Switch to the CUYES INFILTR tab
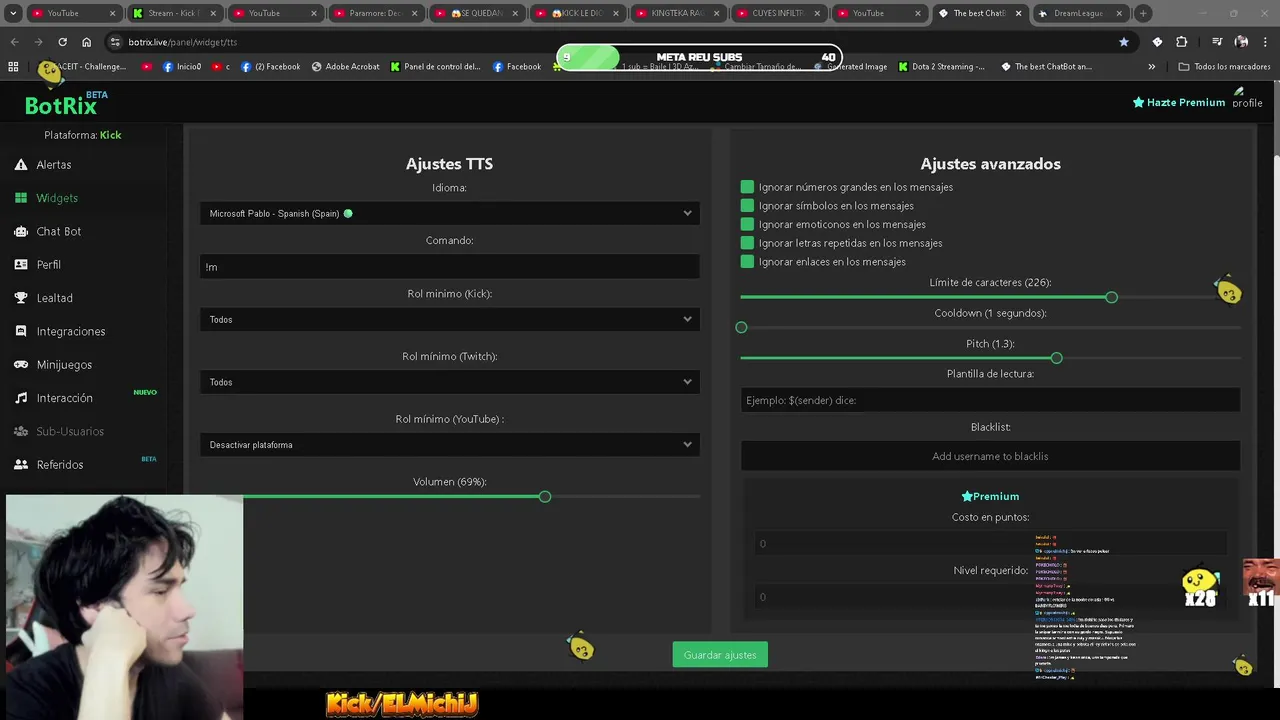This screenshot has height=720, width=1280. pos(778,13)
